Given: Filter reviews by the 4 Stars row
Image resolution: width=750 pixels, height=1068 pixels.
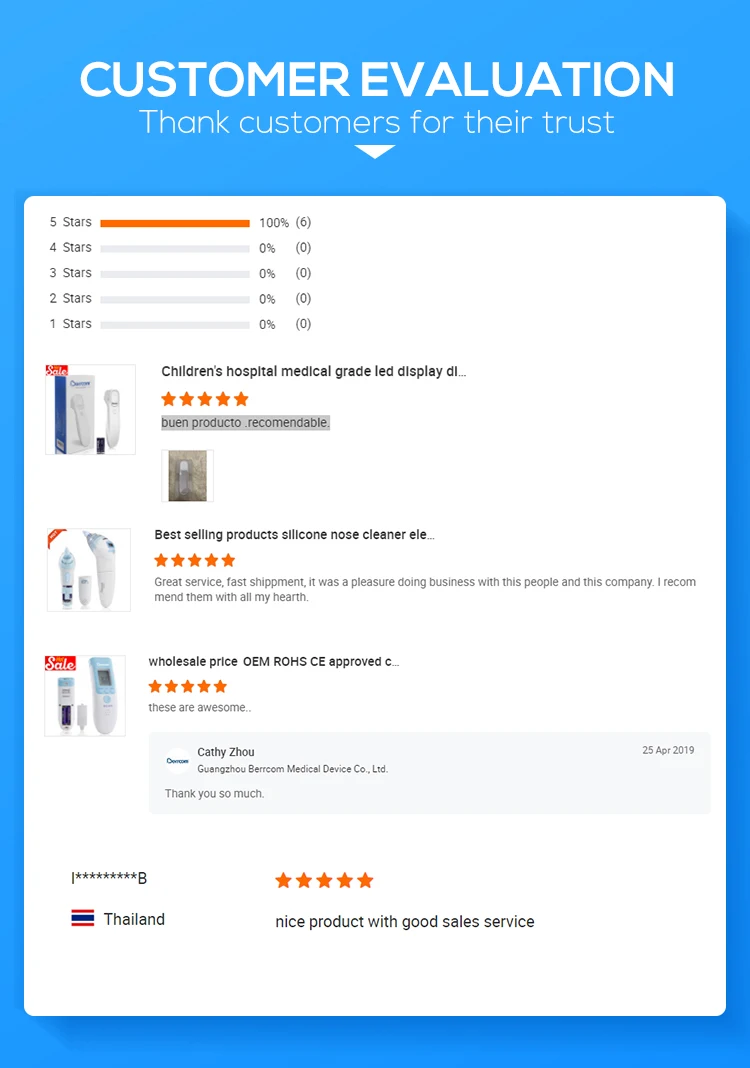Looking at the screenshot, I should pos(175,248).
